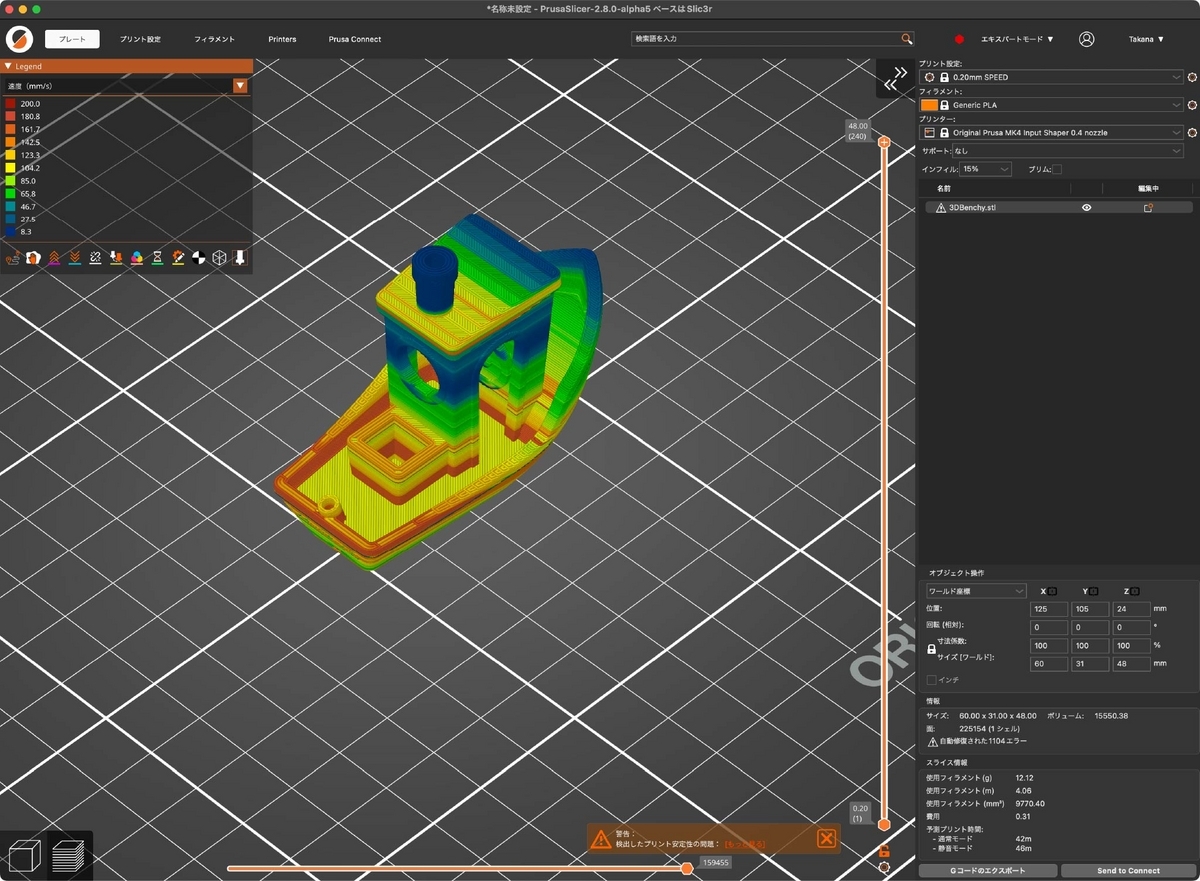
Task: Collapse the sidebar with double-arrow icon
Action: [896, 78]
